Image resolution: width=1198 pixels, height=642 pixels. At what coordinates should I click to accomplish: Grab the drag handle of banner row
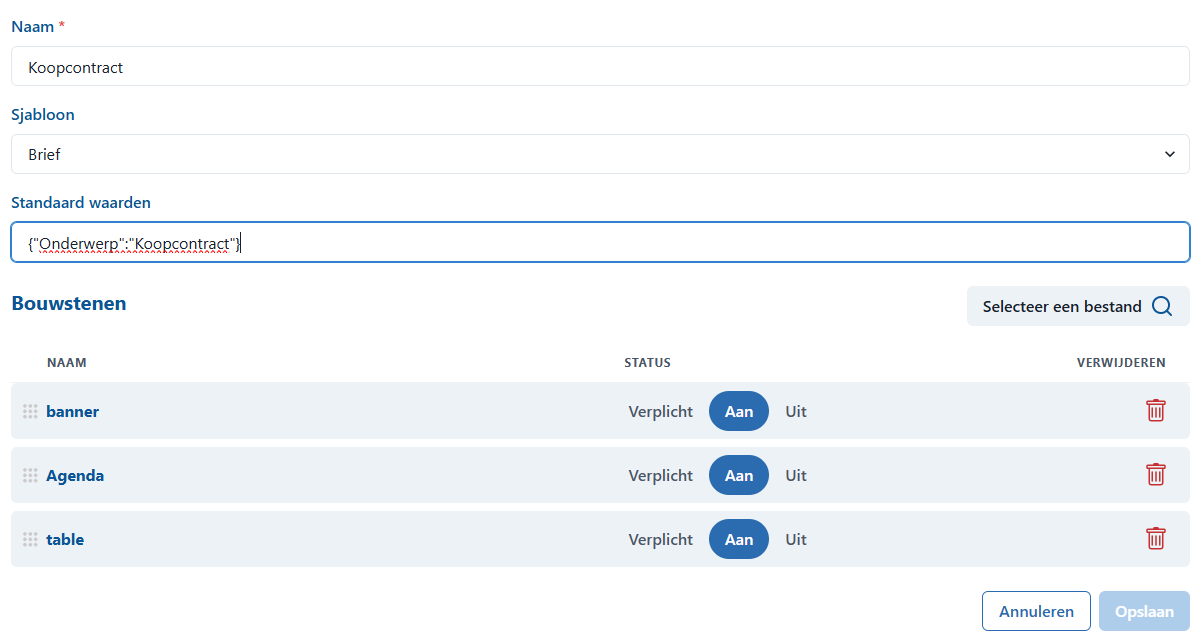coord(30,411)
